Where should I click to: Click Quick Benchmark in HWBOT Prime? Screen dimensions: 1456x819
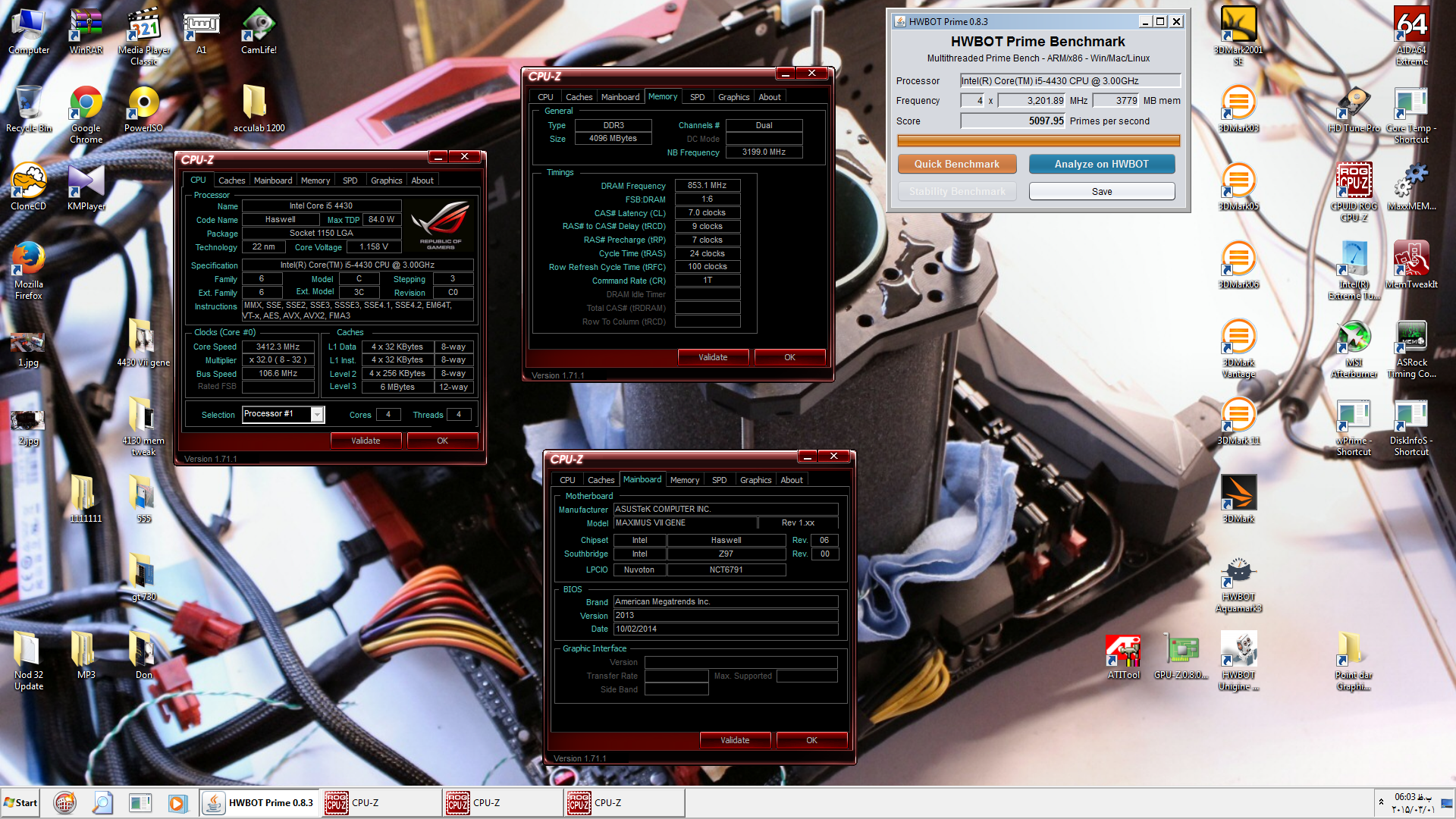[956, 164]
